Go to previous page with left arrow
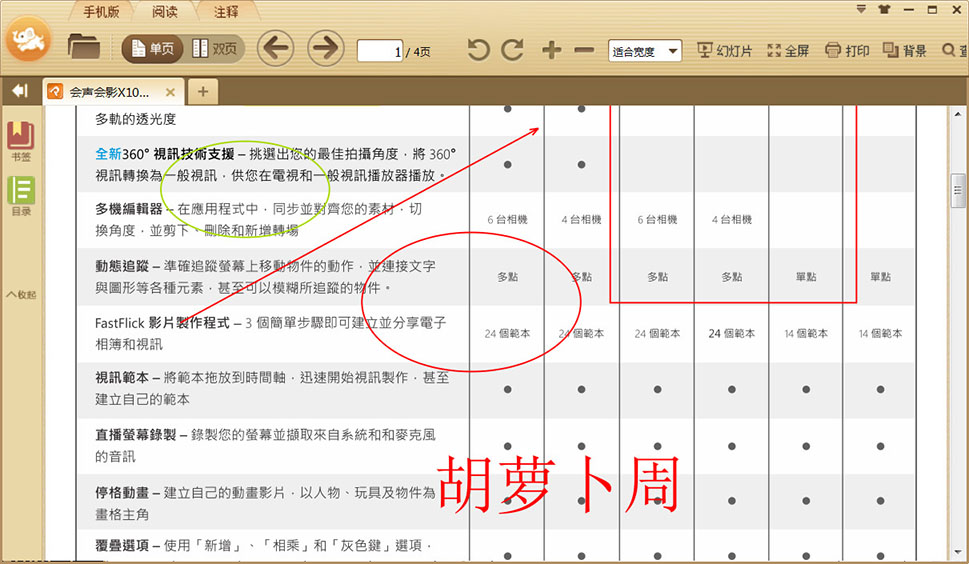Viewport: 969px width, 564px height. coord(275,48)
